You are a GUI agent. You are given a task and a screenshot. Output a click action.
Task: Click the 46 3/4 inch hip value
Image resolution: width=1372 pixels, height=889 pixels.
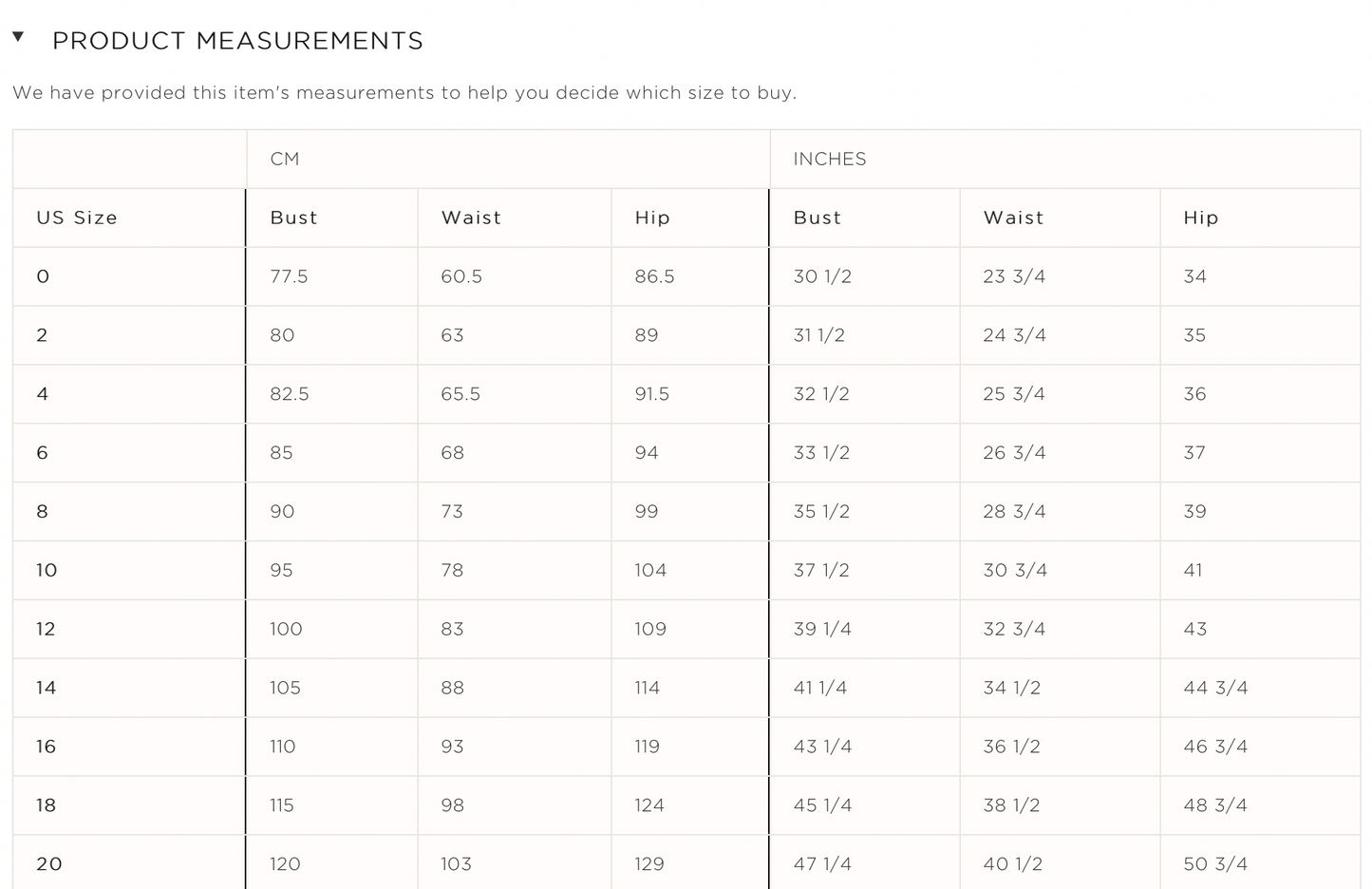pyautogui.click(x=1215, y=747)
